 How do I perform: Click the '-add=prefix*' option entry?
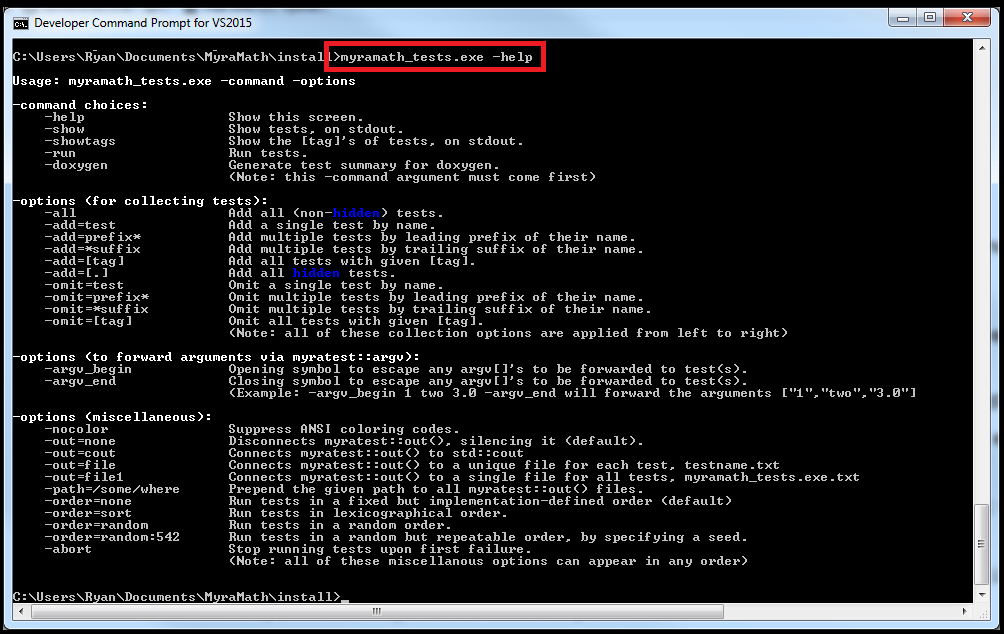[x=92, y=237]
